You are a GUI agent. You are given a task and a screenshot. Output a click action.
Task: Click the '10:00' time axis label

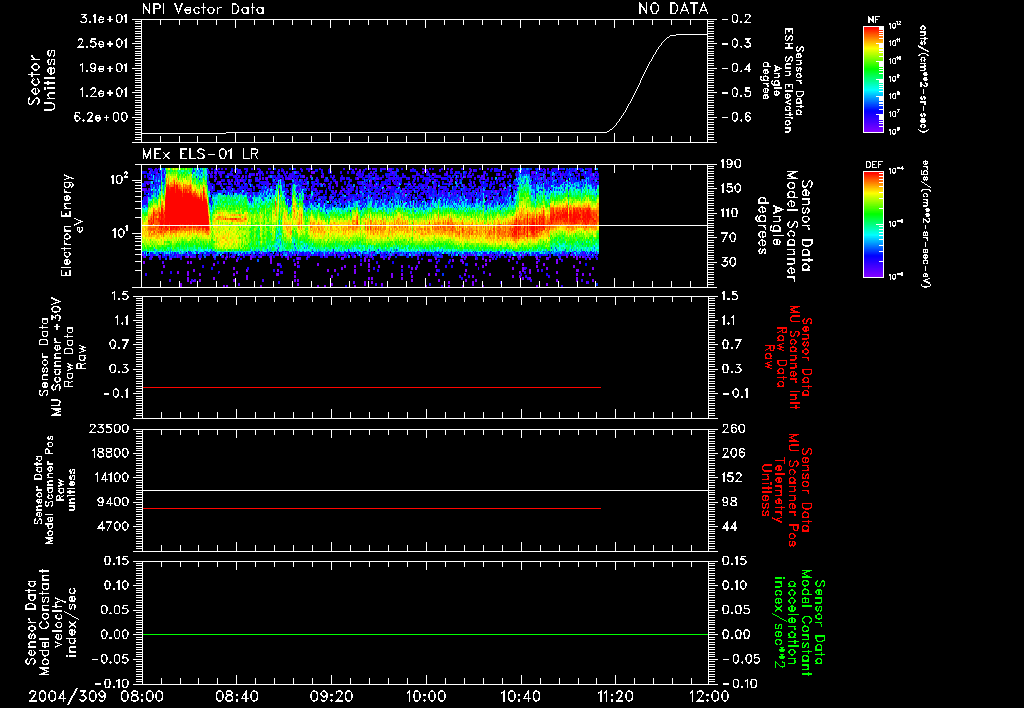[x=426, y=696]
